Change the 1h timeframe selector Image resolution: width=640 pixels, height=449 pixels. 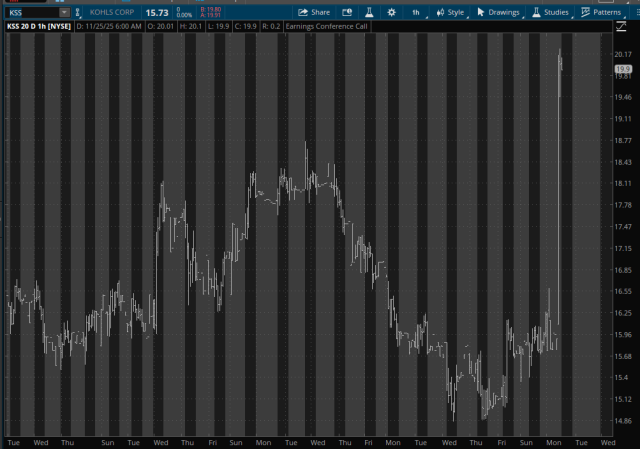416,12
